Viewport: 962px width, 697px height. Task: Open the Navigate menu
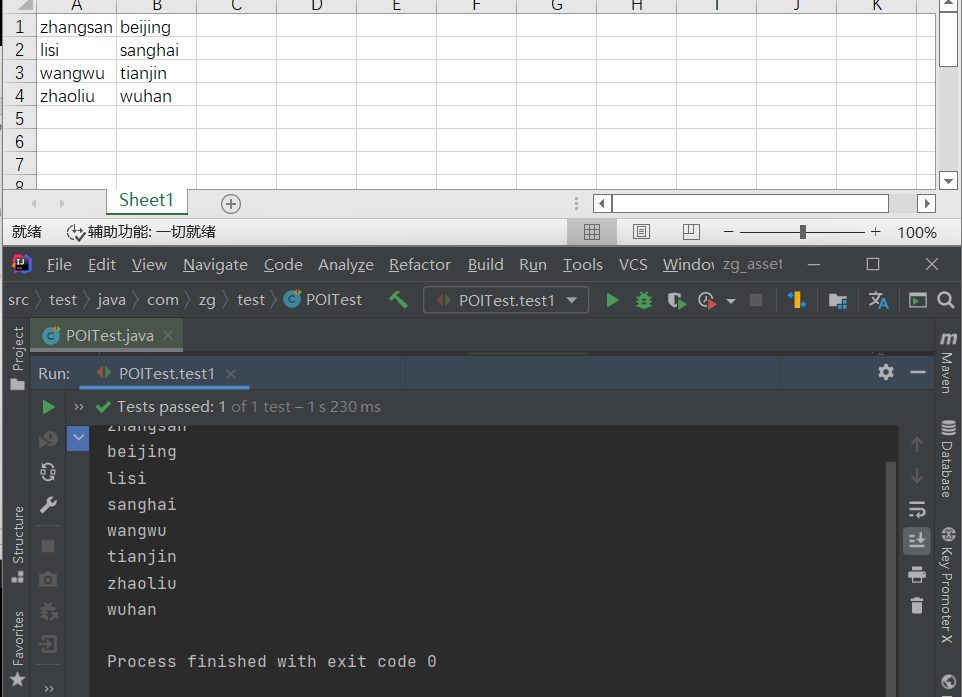coord(215,264)
